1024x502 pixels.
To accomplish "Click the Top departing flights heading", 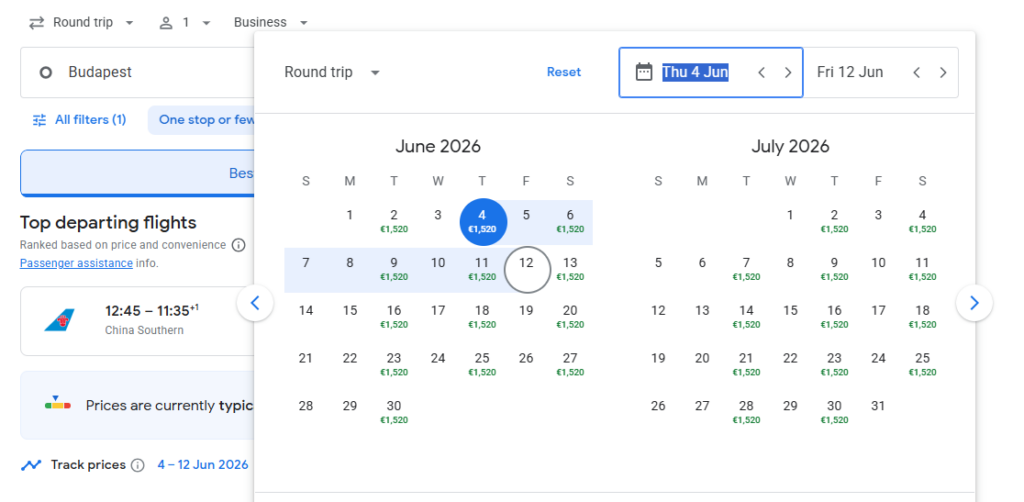I will click(108, 223).
